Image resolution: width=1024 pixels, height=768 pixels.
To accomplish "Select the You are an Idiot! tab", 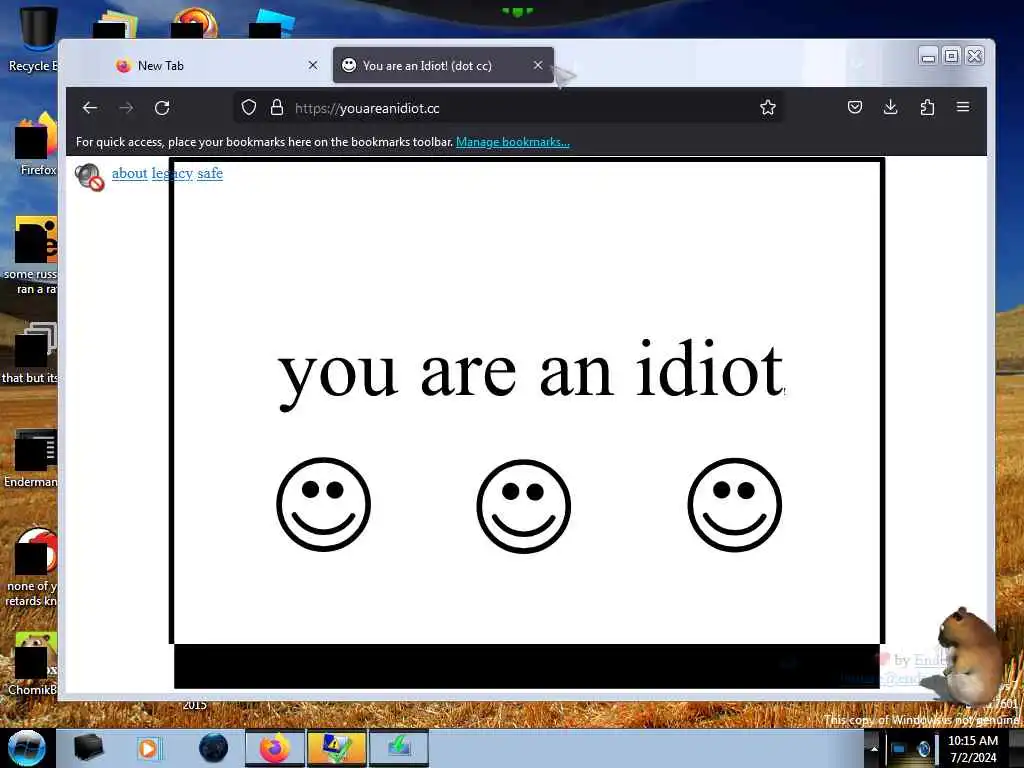I will pos(443,65).
